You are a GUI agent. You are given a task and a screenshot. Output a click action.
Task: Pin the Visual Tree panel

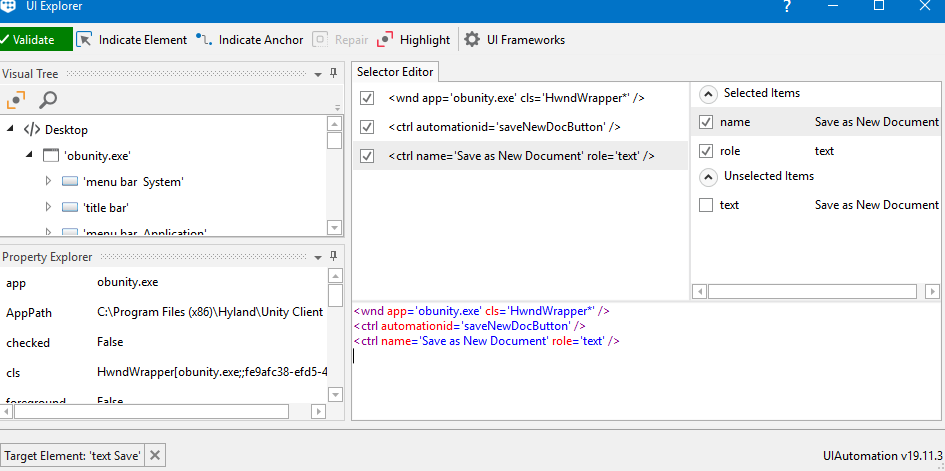pyautogui.click(x=333, y=73)
